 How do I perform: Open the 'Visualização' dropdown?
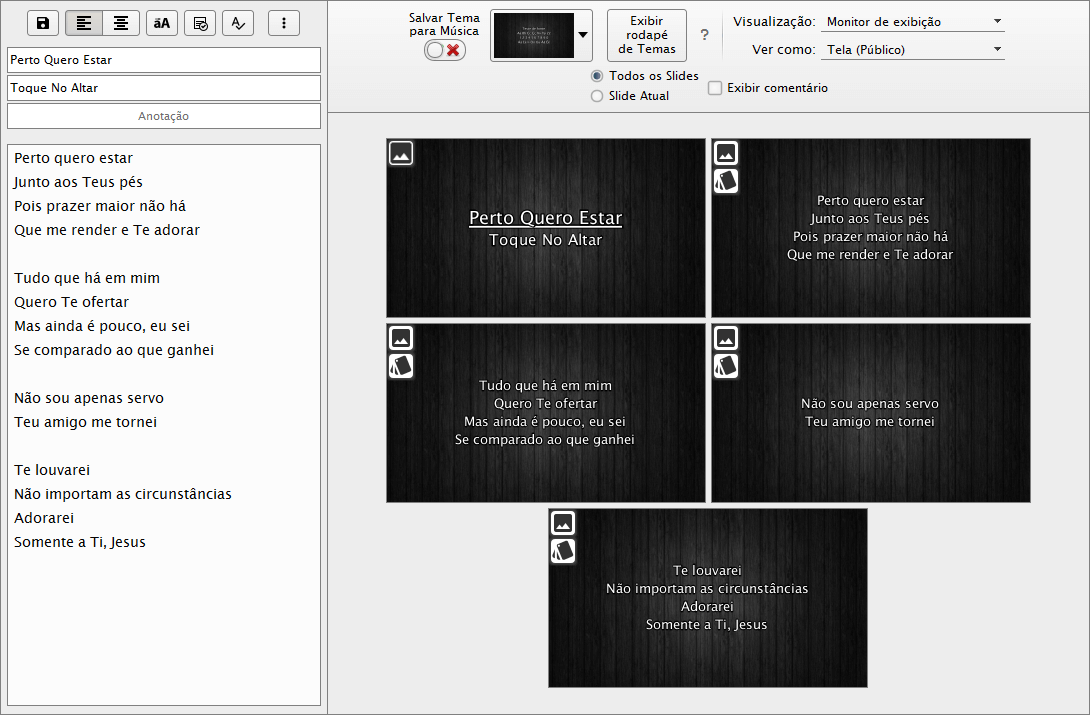point(912,22)
